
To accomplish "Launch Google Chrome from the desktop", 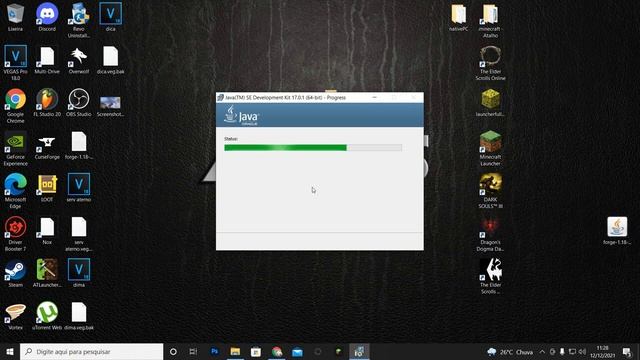I will click(x=15, y=106).
